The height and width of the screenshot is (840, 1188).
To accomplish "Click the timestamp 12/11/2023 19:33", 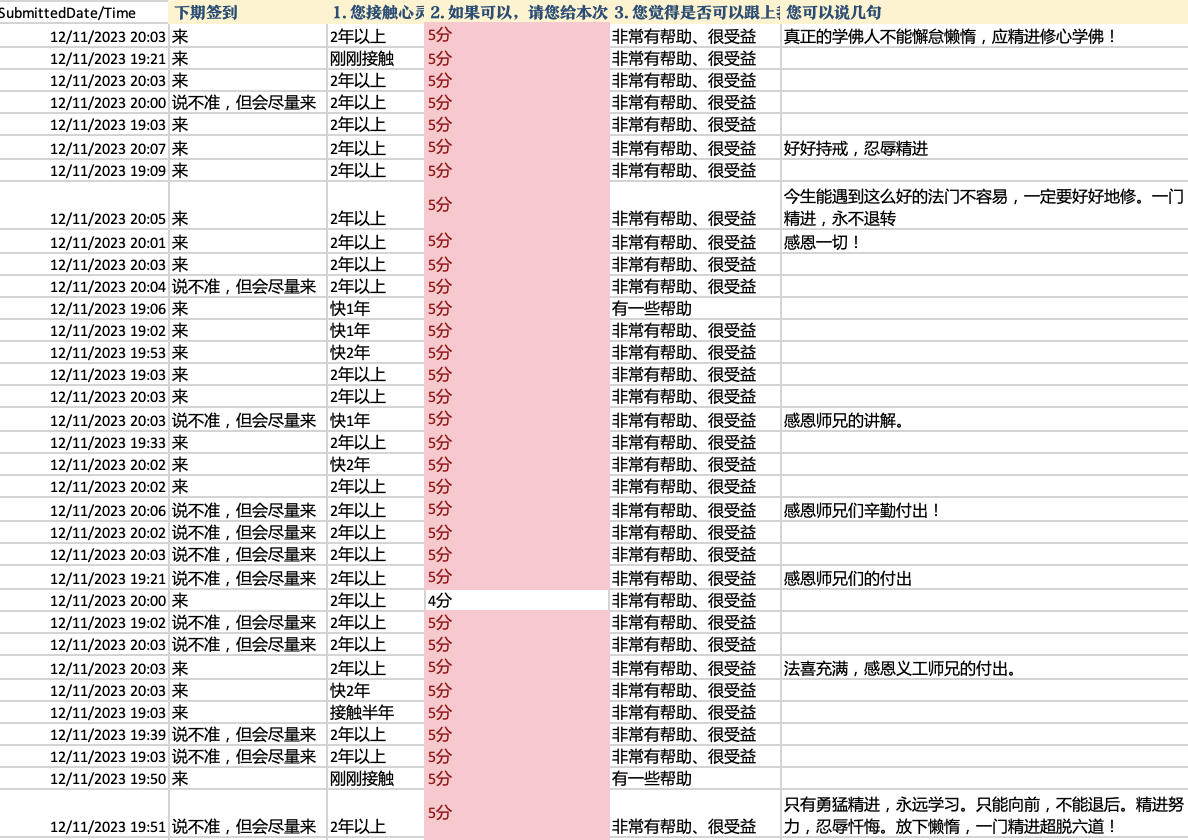I will (x=108, y=442).
